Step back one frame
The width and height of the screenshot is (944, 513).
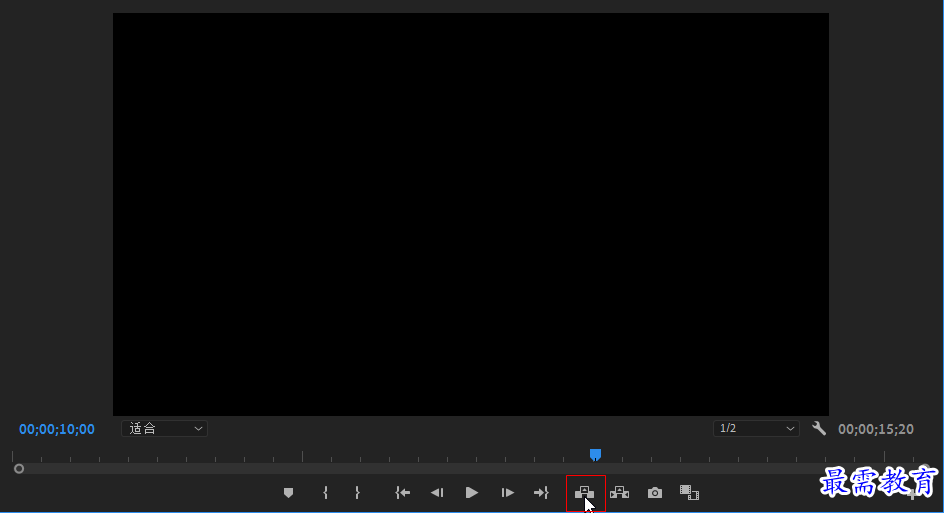[x=437, y=493]
